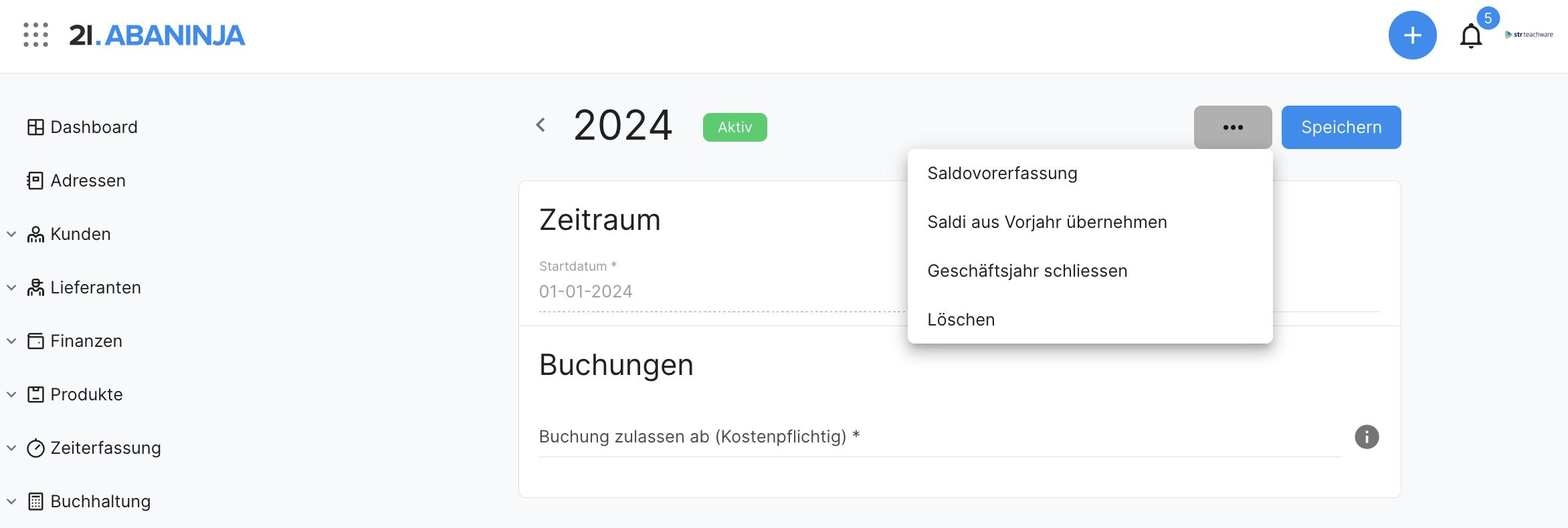Choose Saldi aus Vorjahr übernehmen
1568x528 pixels.
pyautogui.click(x=1047, y=222)
